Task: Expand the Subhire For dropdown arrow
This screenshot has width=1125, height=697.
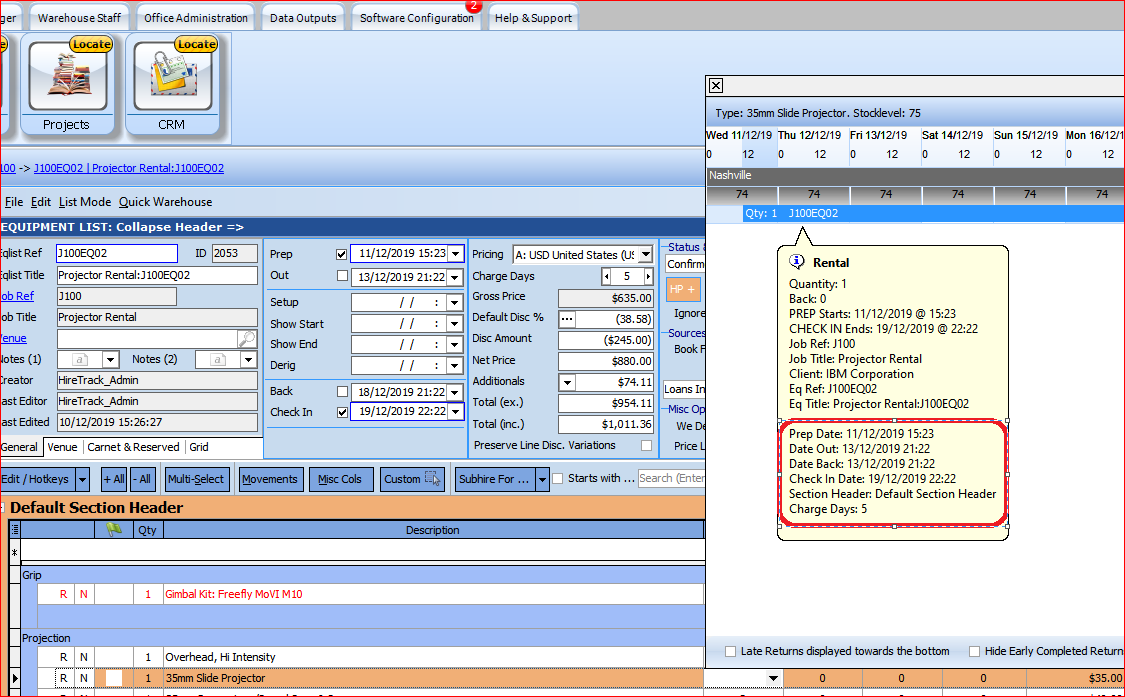Action: pos(542,479)
